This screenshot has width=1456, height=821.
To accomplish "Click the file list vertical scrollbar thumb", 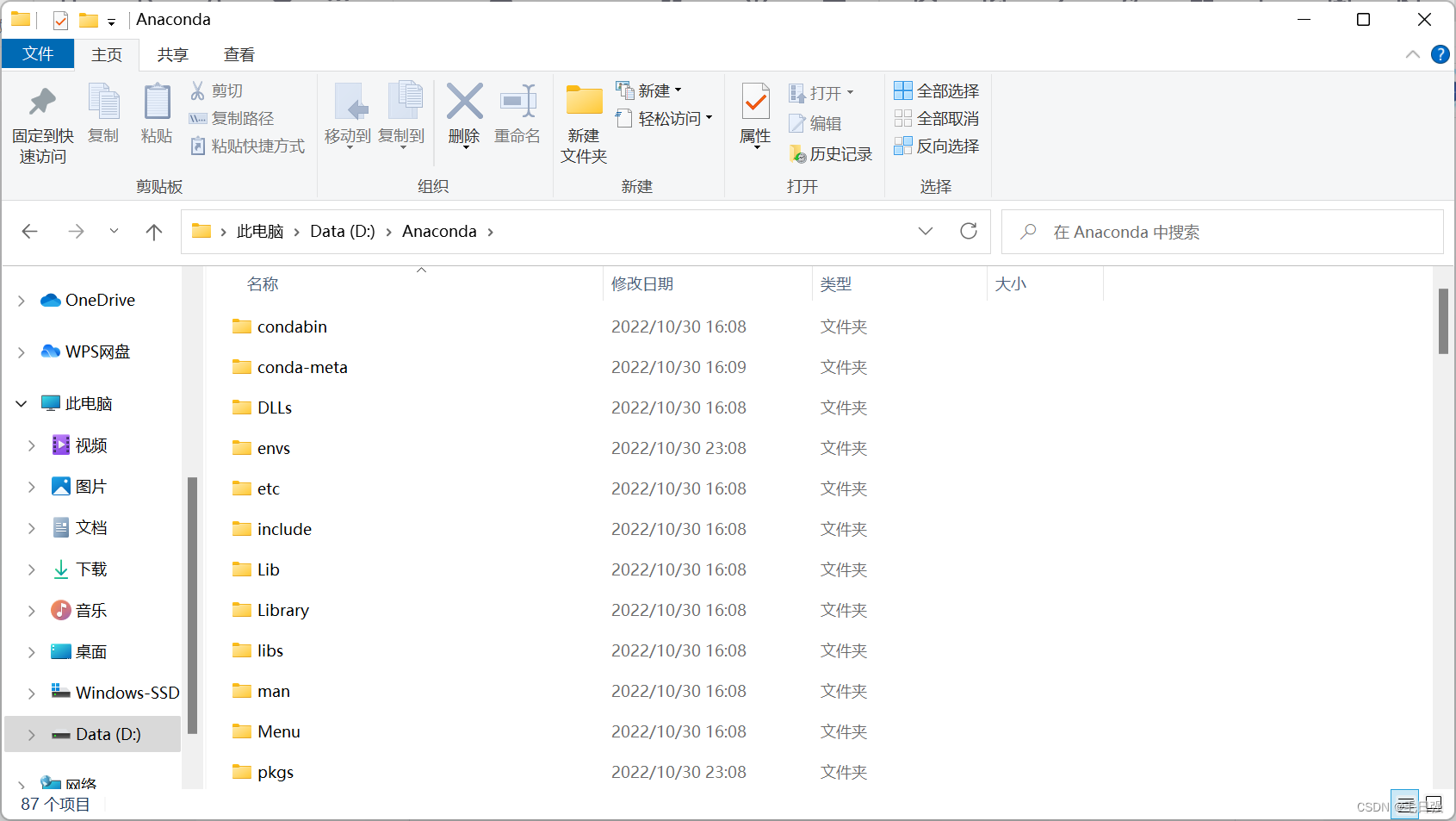I will pos(1443,321).
